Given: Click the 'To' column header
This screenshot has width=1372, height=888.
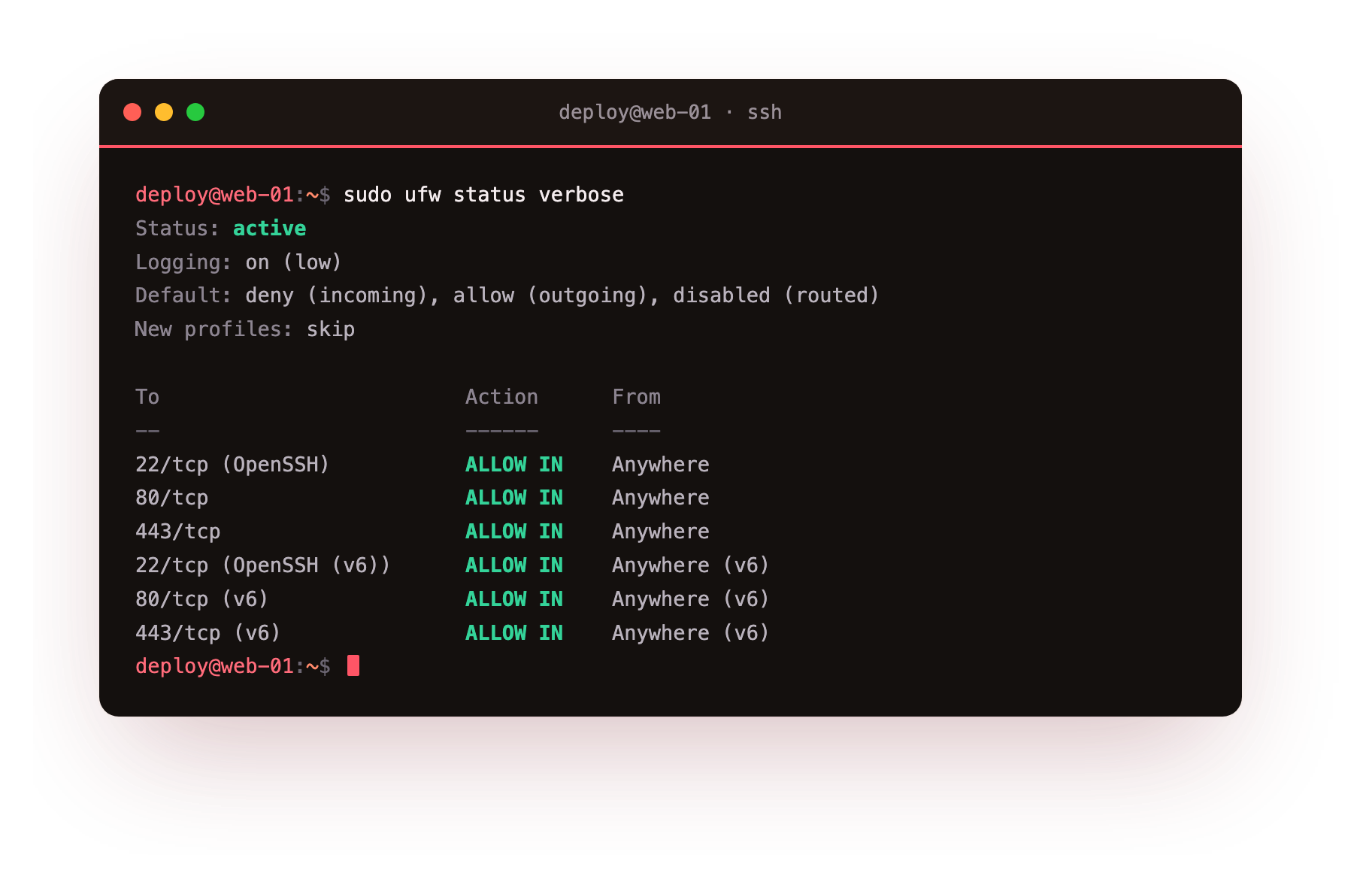Looking at the screenshot, I should pos(147,397).
